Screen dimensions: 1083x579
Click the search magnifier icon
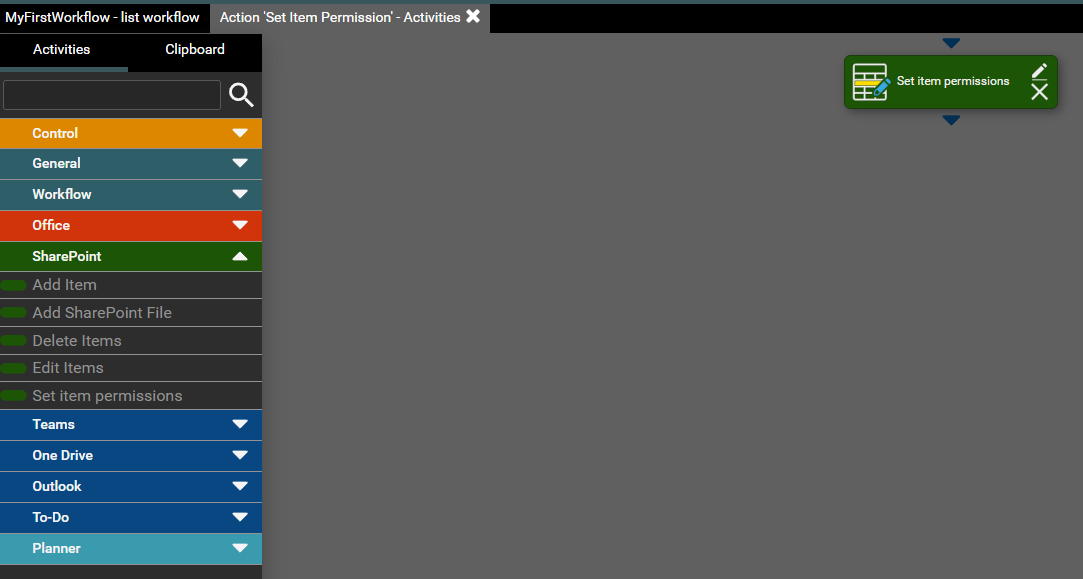click(241, 95)
